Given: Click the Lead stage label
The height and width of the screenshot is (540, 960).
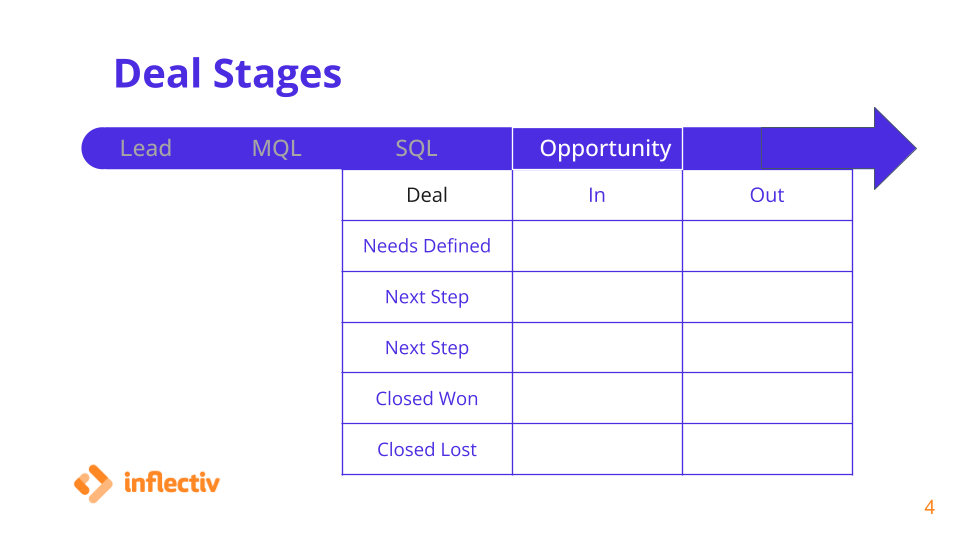Looking at the screenshot, I should click(x=146, y=148).
